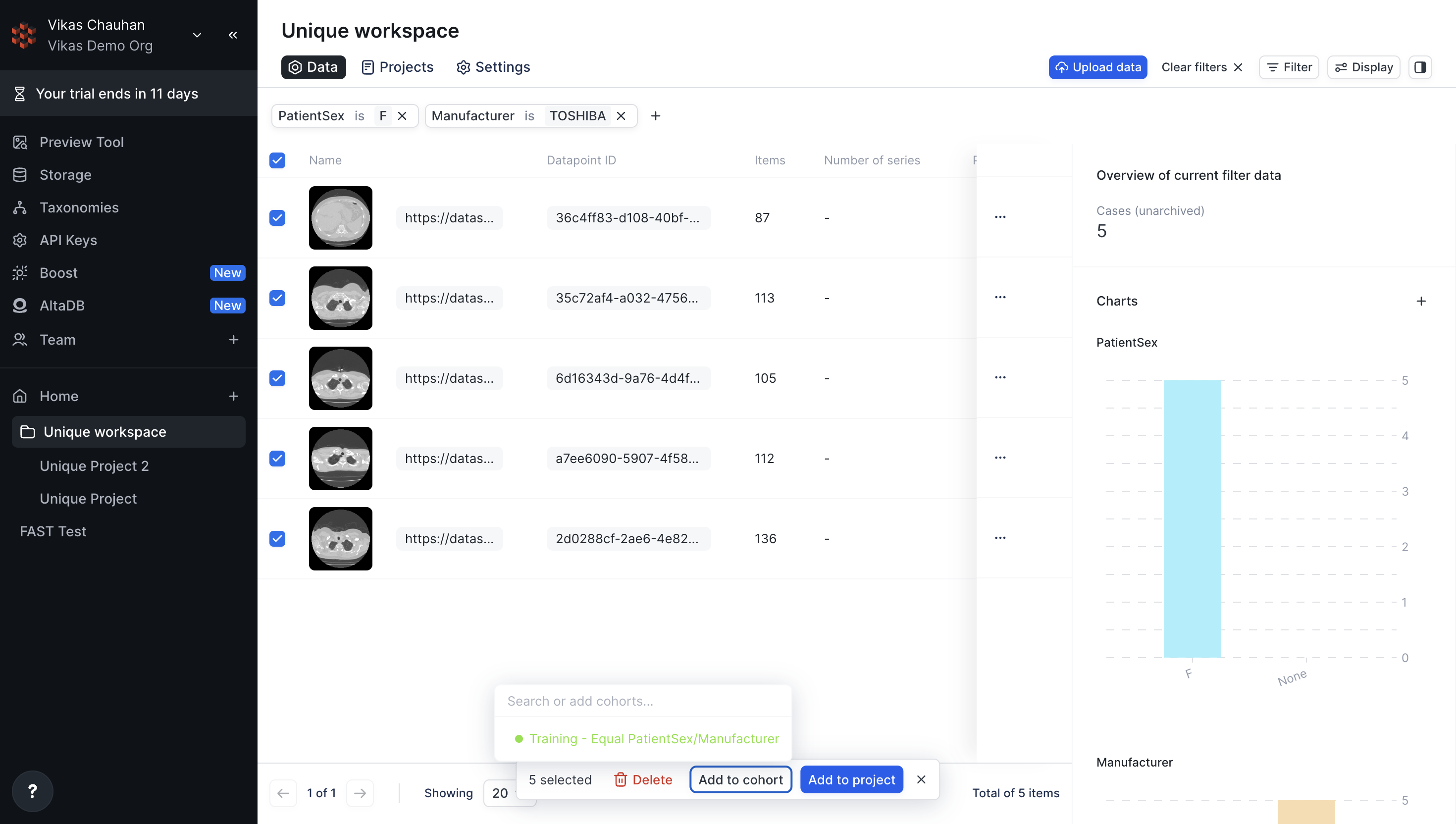Add a new filter with plus icon
The height and width of the screenshot is (824, 1456).
pos(655,116)
